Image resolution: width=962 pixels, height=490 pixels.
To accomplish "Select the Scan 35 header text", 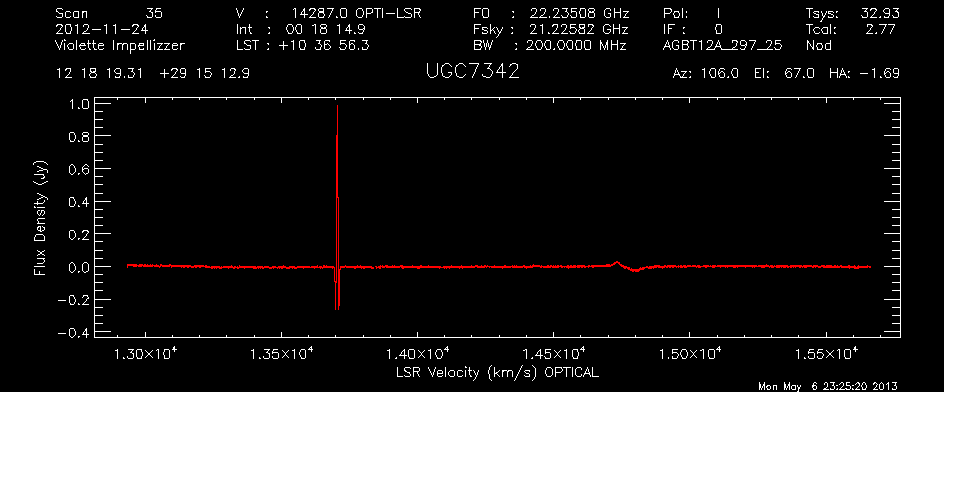I will pyautogui.click(x=109, y=13).
